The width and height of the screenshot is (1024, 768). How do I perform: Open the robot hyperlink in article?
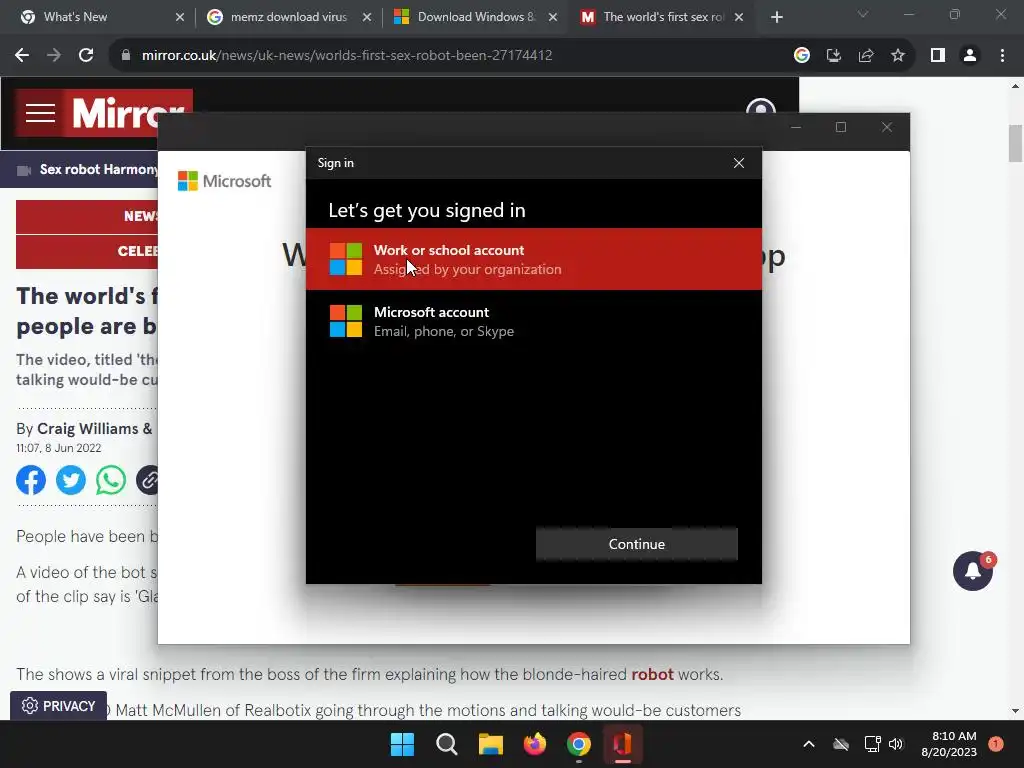(652, 675)
